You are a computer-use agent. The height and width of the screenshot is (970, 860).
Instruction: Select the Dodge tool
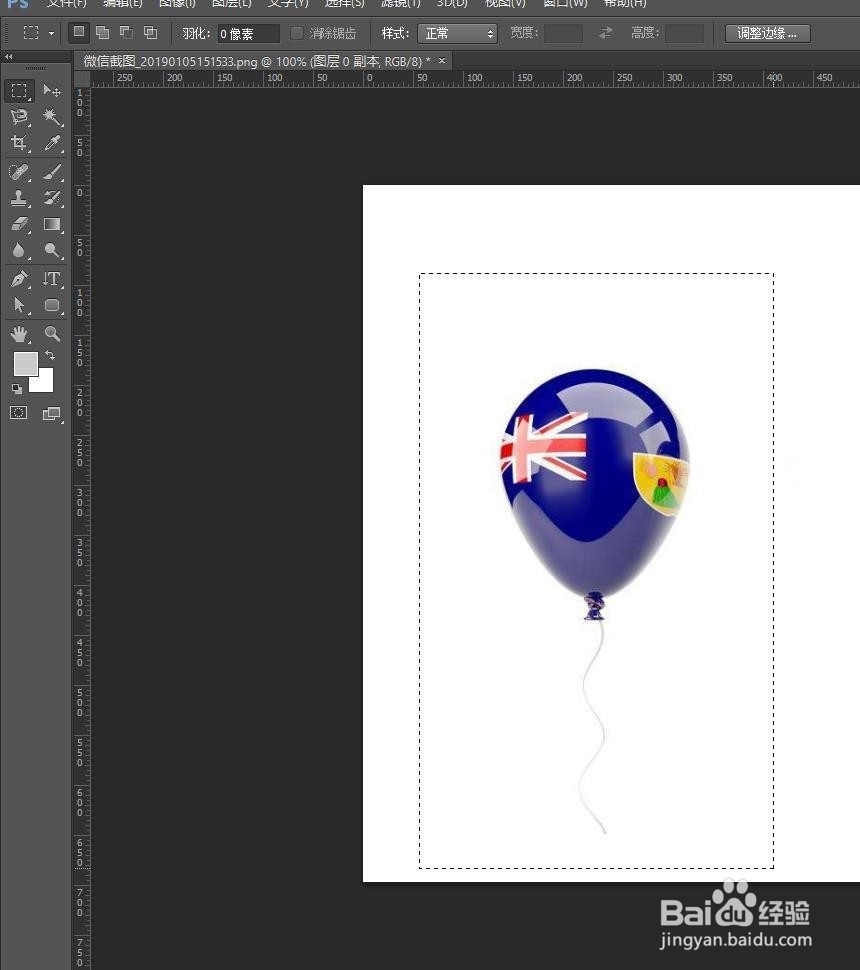tap(52, 250)
